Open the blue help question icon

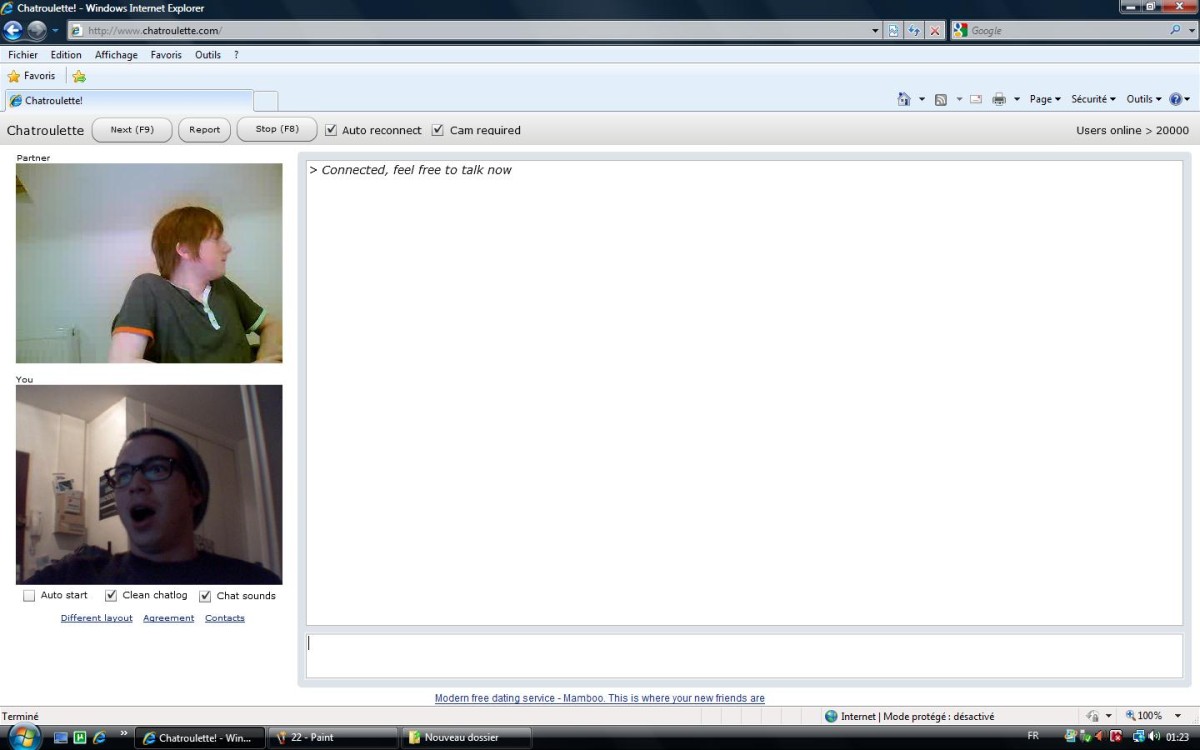(1175, 99)
